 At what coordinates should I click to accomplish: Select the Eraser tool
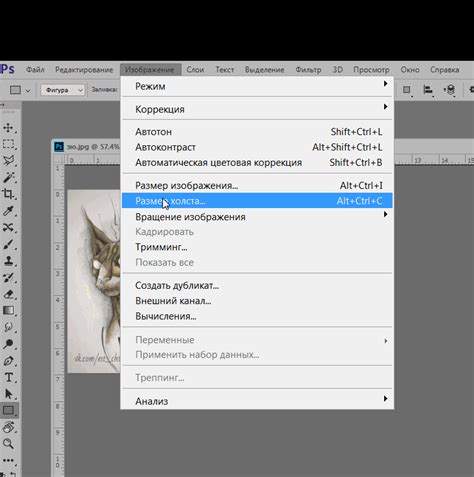(9, 294)
